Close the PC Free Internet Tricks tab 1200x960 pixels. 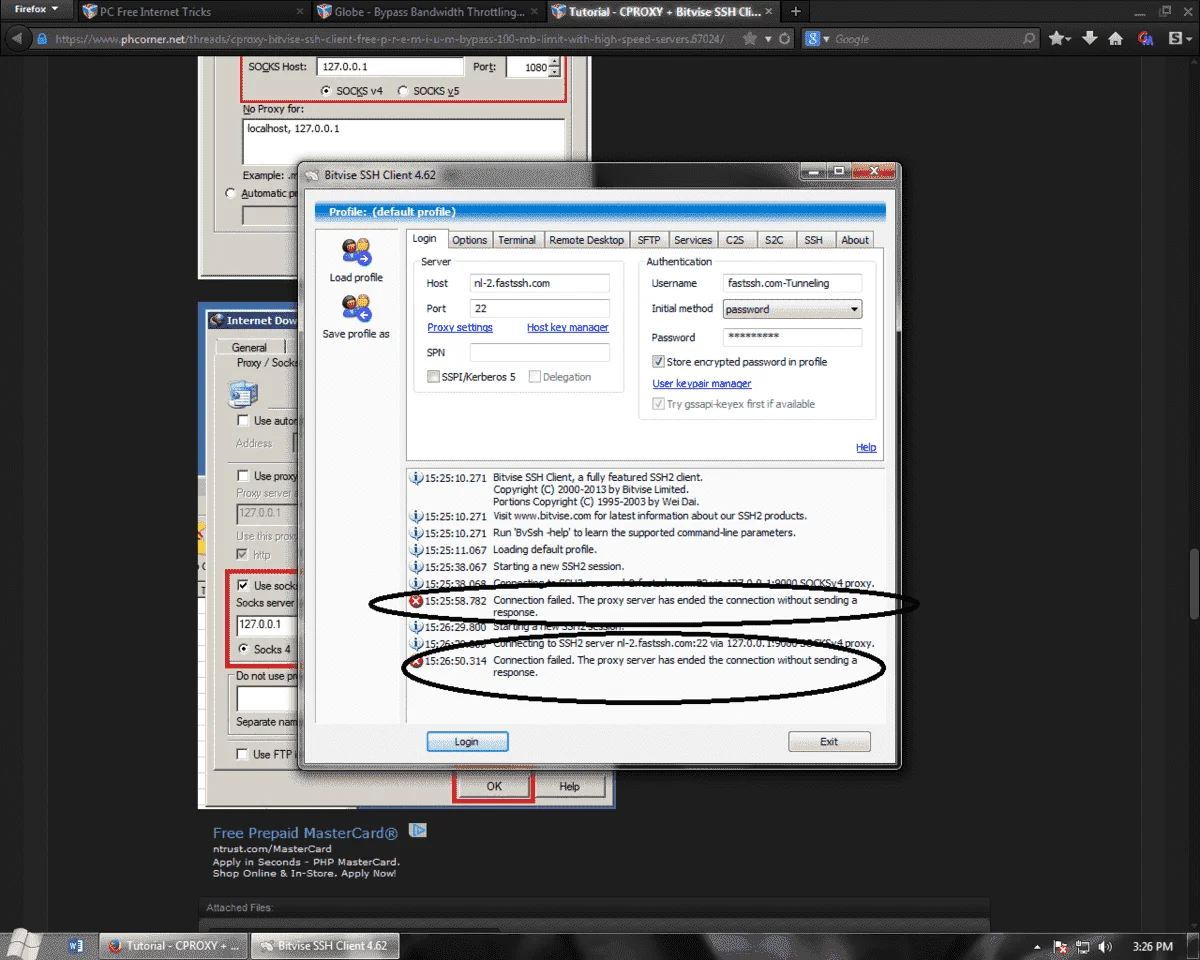pyautogui.click(x=300, y=12)
